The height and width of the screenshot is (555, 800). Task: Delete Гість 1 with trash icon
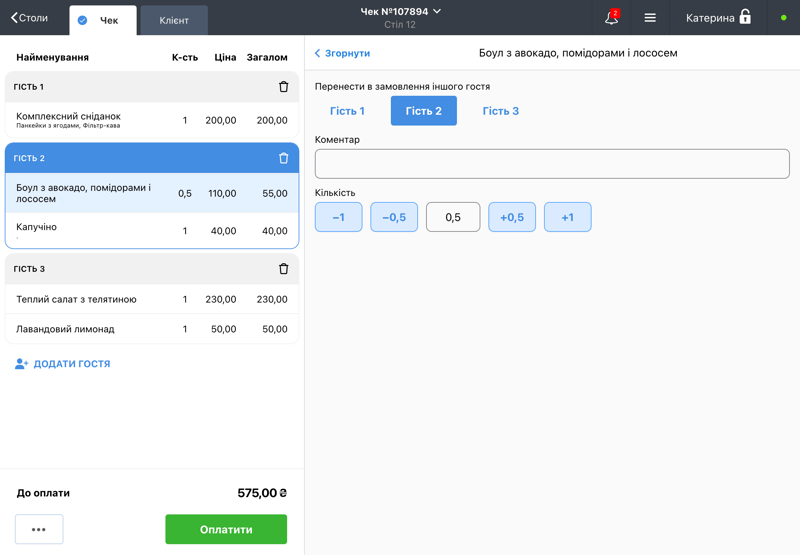pos(283,87)
